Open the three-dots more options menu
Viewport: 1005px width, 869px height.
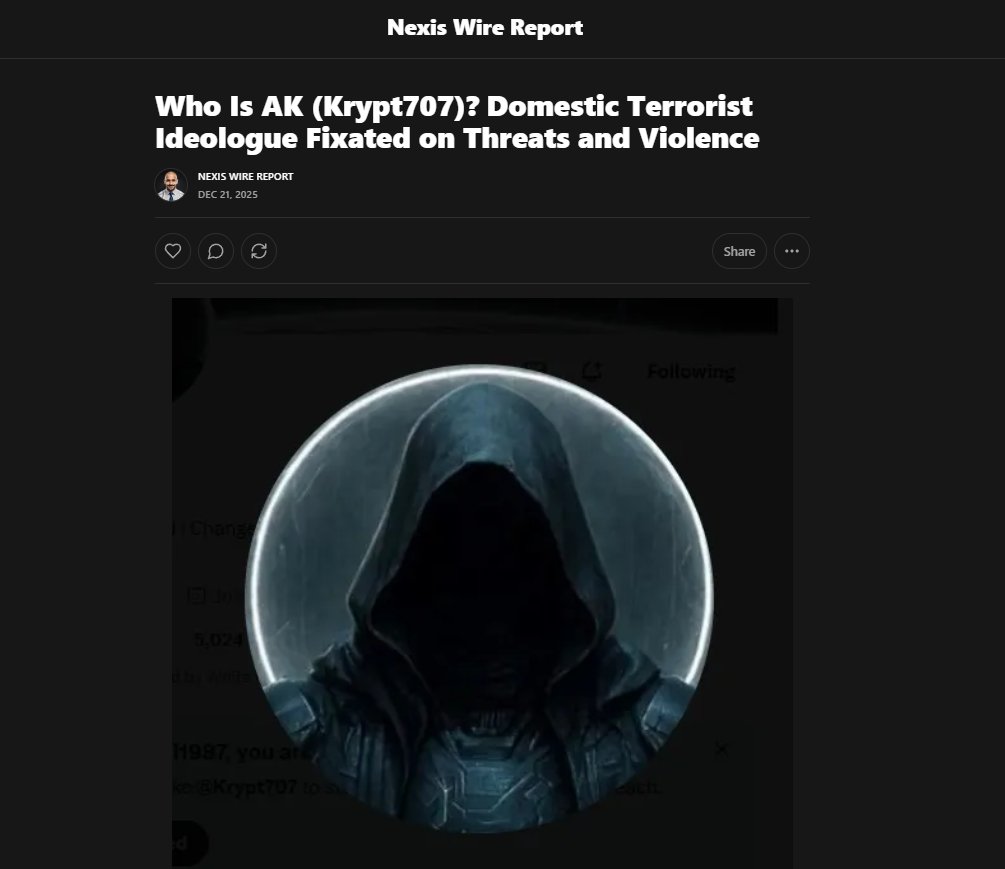(x=792, y=251)
